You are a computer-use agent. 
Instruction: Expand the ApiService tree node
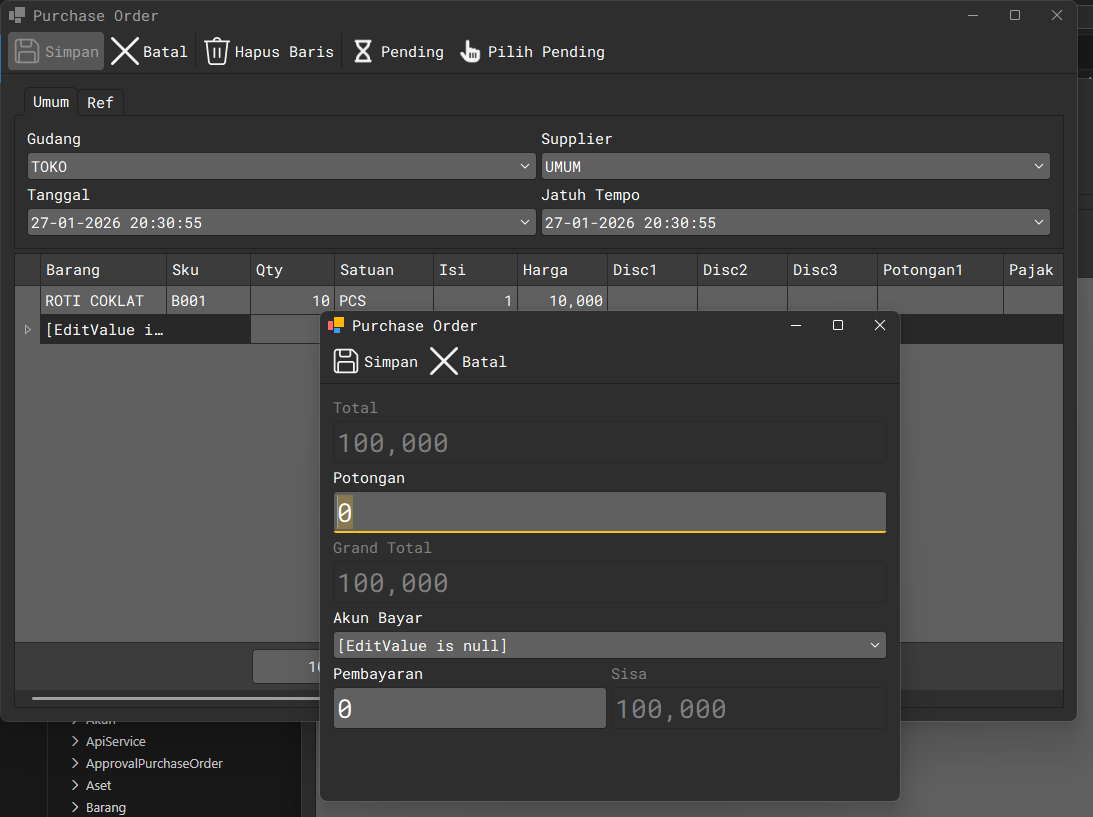(x=75, y=742)
